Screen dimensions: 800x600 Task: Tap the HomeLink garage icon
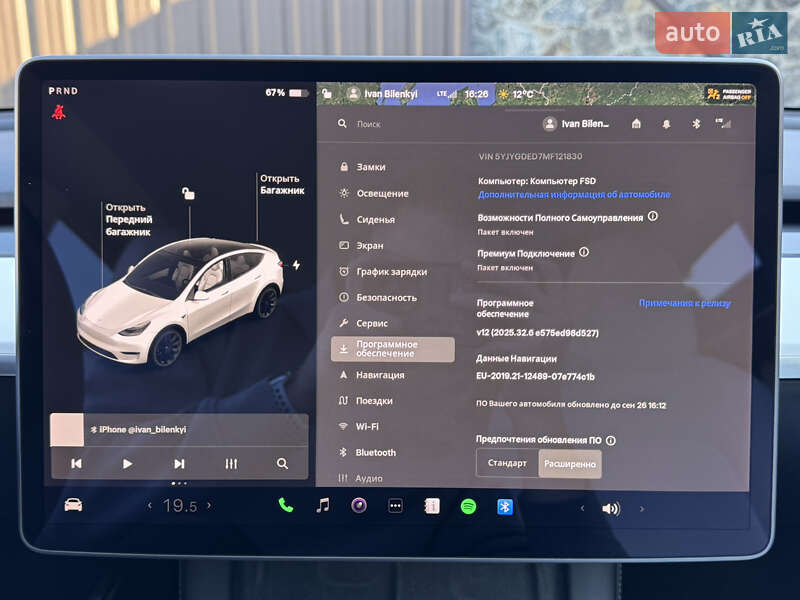coord(636,123)
